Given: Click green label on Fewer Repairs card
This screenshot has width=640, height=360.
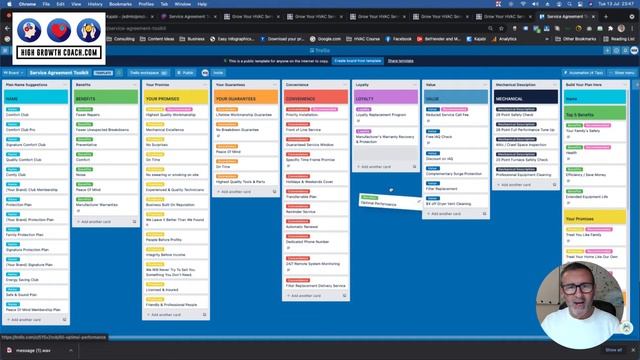Looking at the screenshot, I should pos(84,109).
